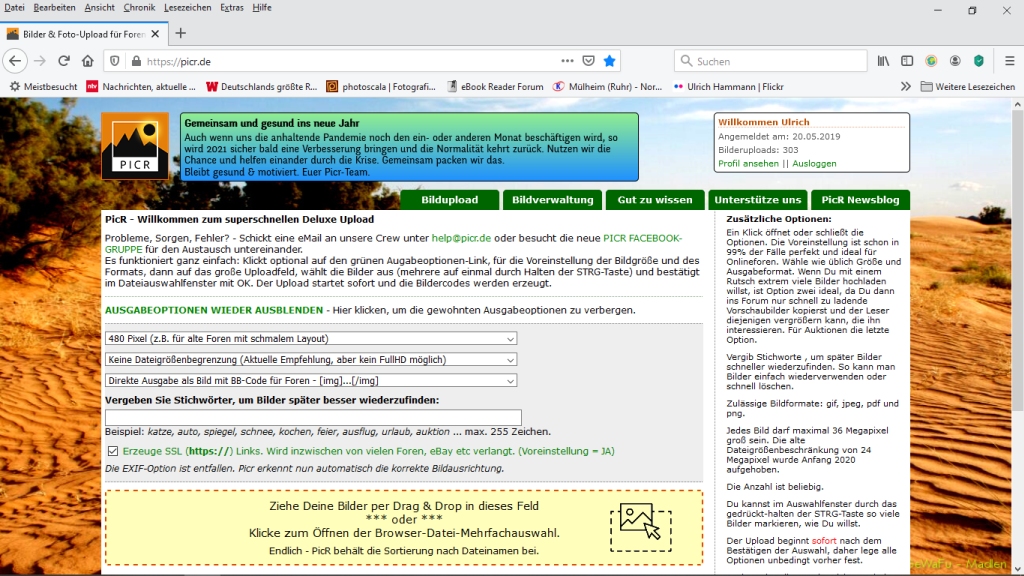The width and height of the screenshot is (1024, 576).
Task: Switch to the Gut zu wissen tab
Action: tap(655, 200)
